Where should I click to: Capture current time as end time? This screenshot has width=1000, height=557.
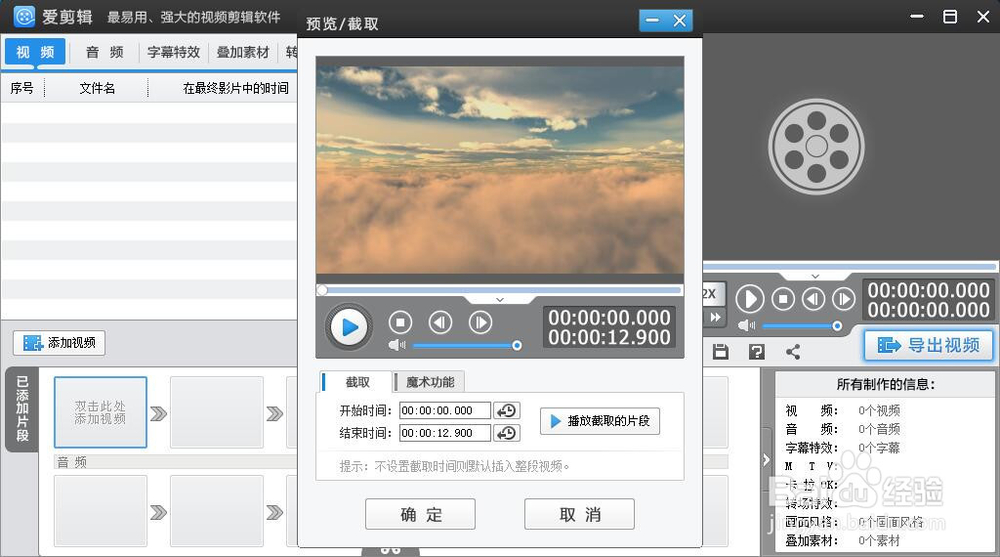[507, 433]
